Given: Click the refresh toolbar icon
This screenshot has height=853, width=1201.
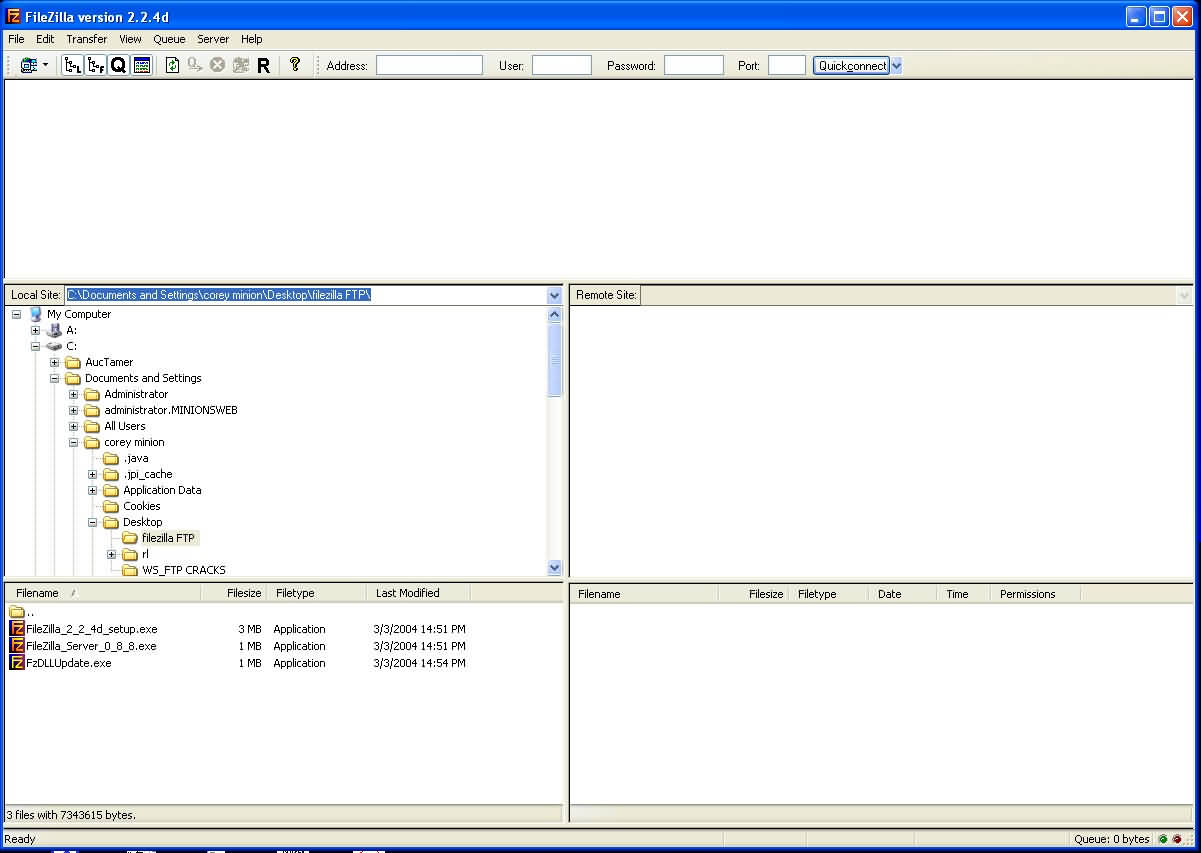Looking at the screenshot, I should click(173, 65).
